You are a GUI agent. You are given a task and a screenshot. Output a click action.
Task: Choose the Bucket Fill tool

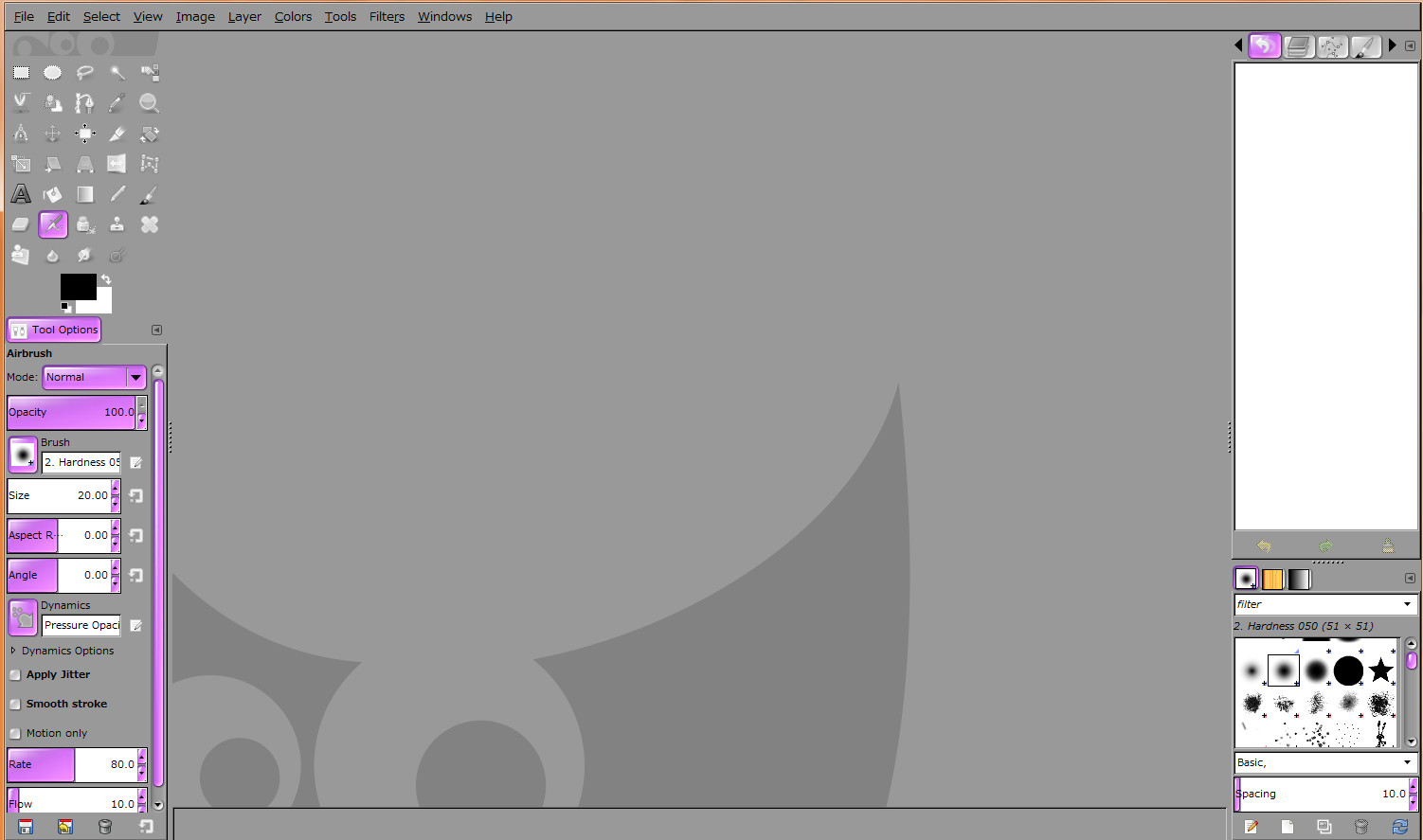coord(53,194)
